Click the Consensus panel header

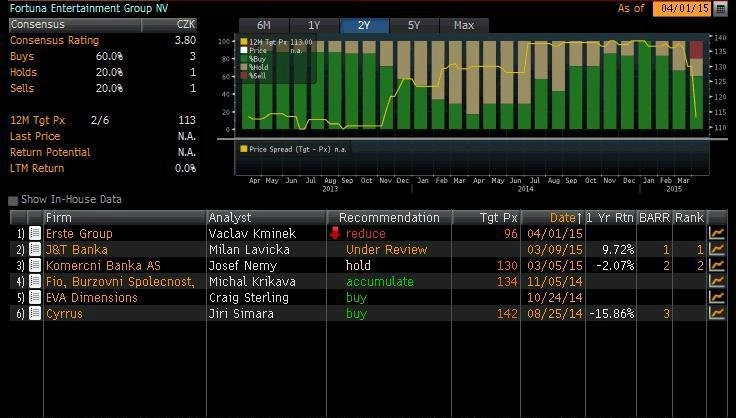coord(103,24)
